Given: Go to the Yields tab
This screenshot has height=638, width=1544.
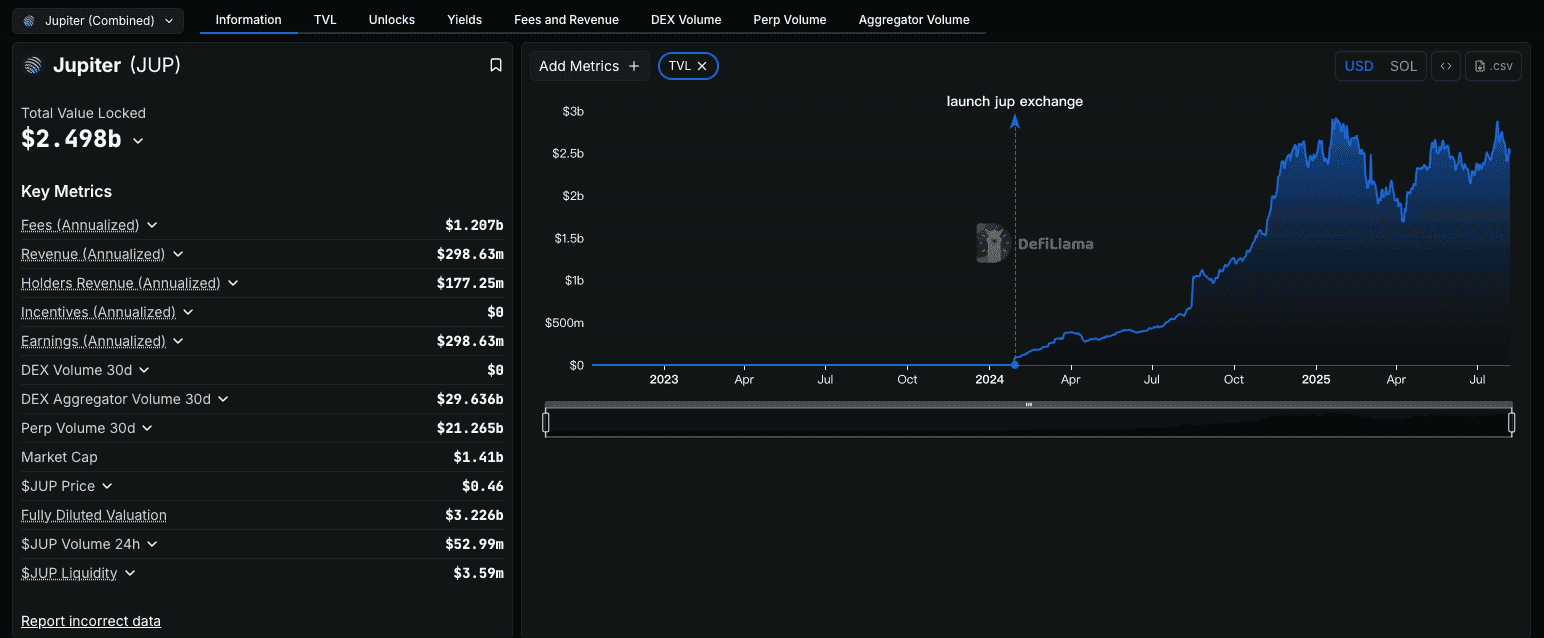Looking at the screenshot, I should (x=465, y=20).
